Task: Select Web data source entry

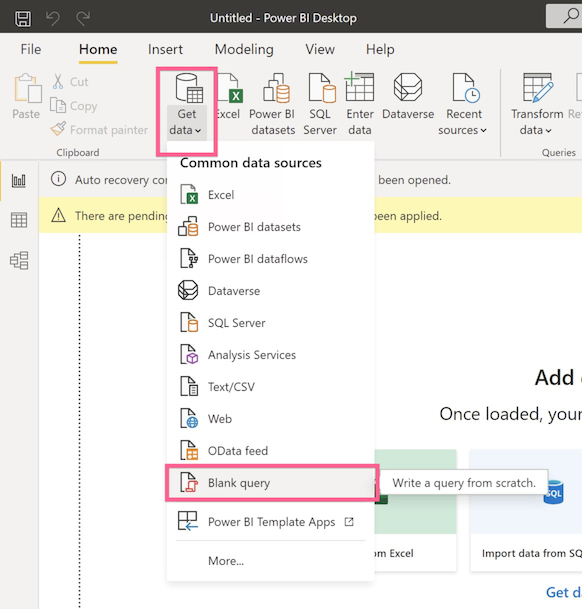Action: click(x=270, y=419)
